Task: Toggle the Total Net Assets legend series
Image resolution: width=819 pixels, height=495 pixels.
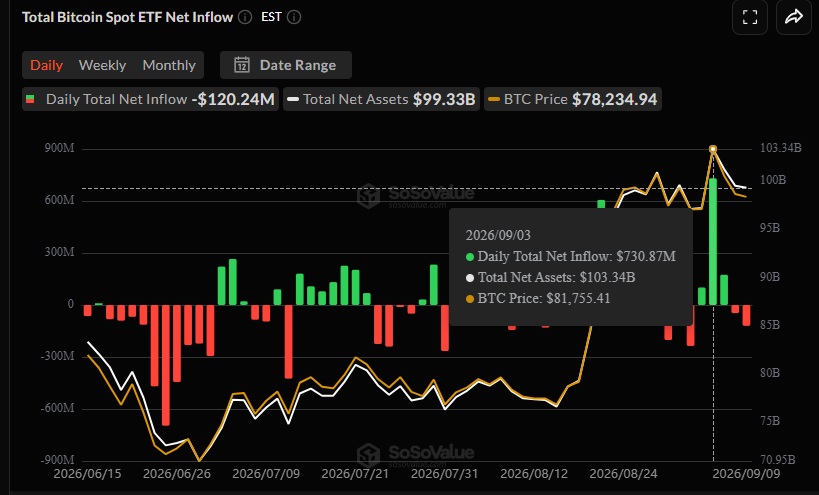Action: [x=381, y=99]
